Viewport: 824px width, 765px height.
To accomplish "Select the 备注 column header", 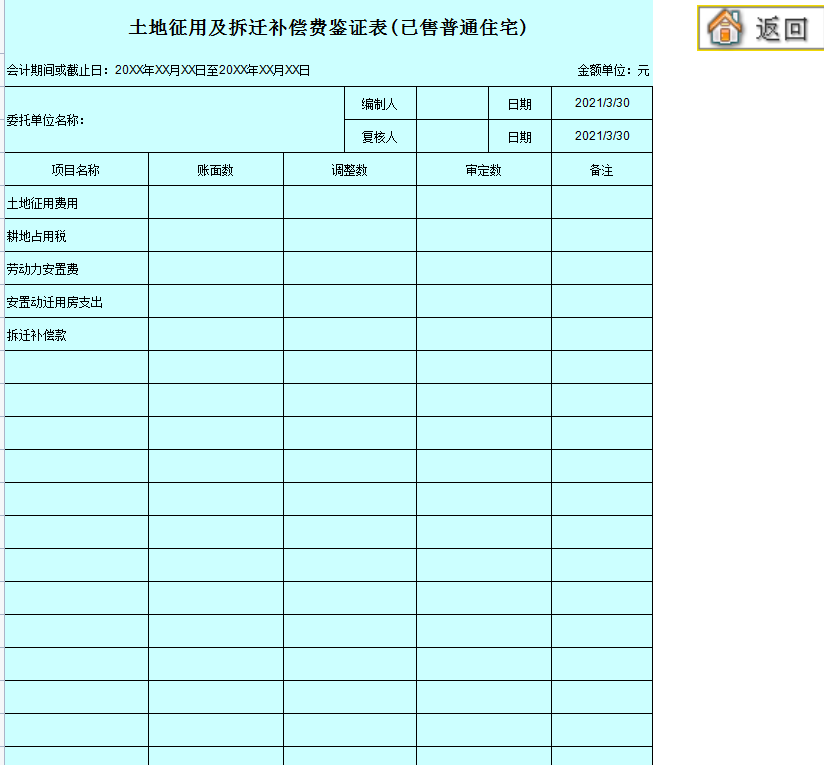I will point(601,169).
